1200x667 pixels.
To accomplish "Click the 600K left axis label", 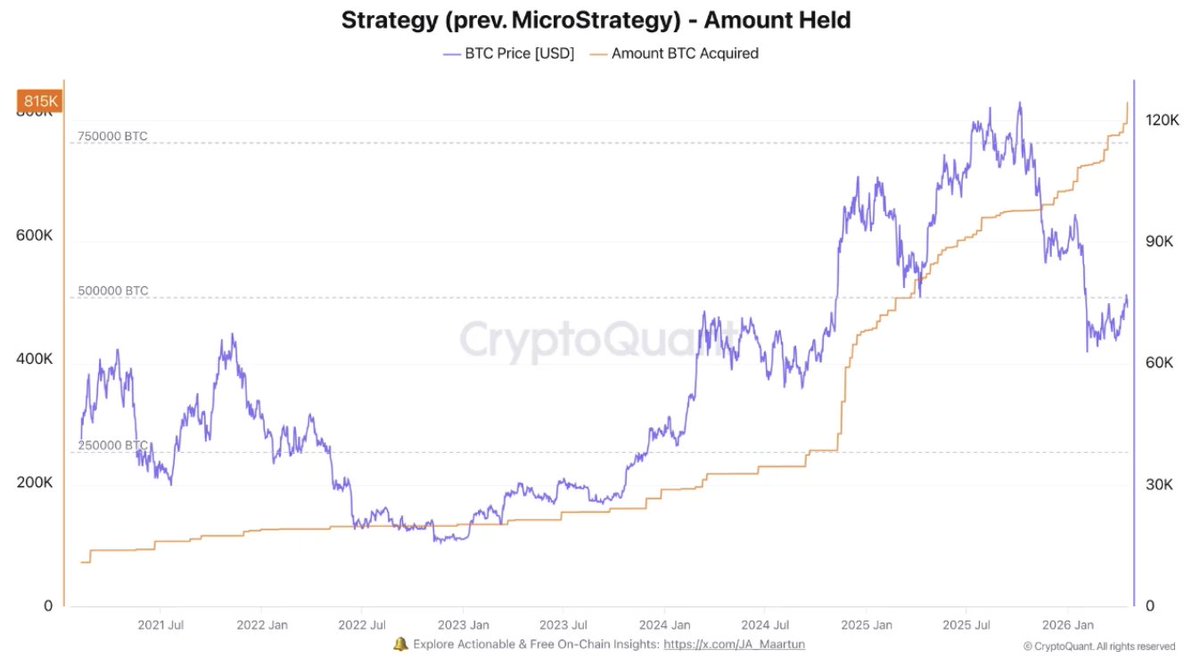I will pyautogui.click(x=34, y=236).
